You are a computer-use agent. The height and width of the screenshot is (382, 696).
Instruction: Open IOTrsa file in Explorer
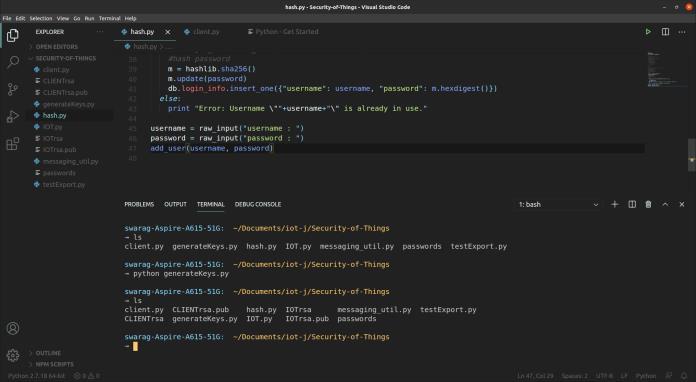tap(53, 138)
